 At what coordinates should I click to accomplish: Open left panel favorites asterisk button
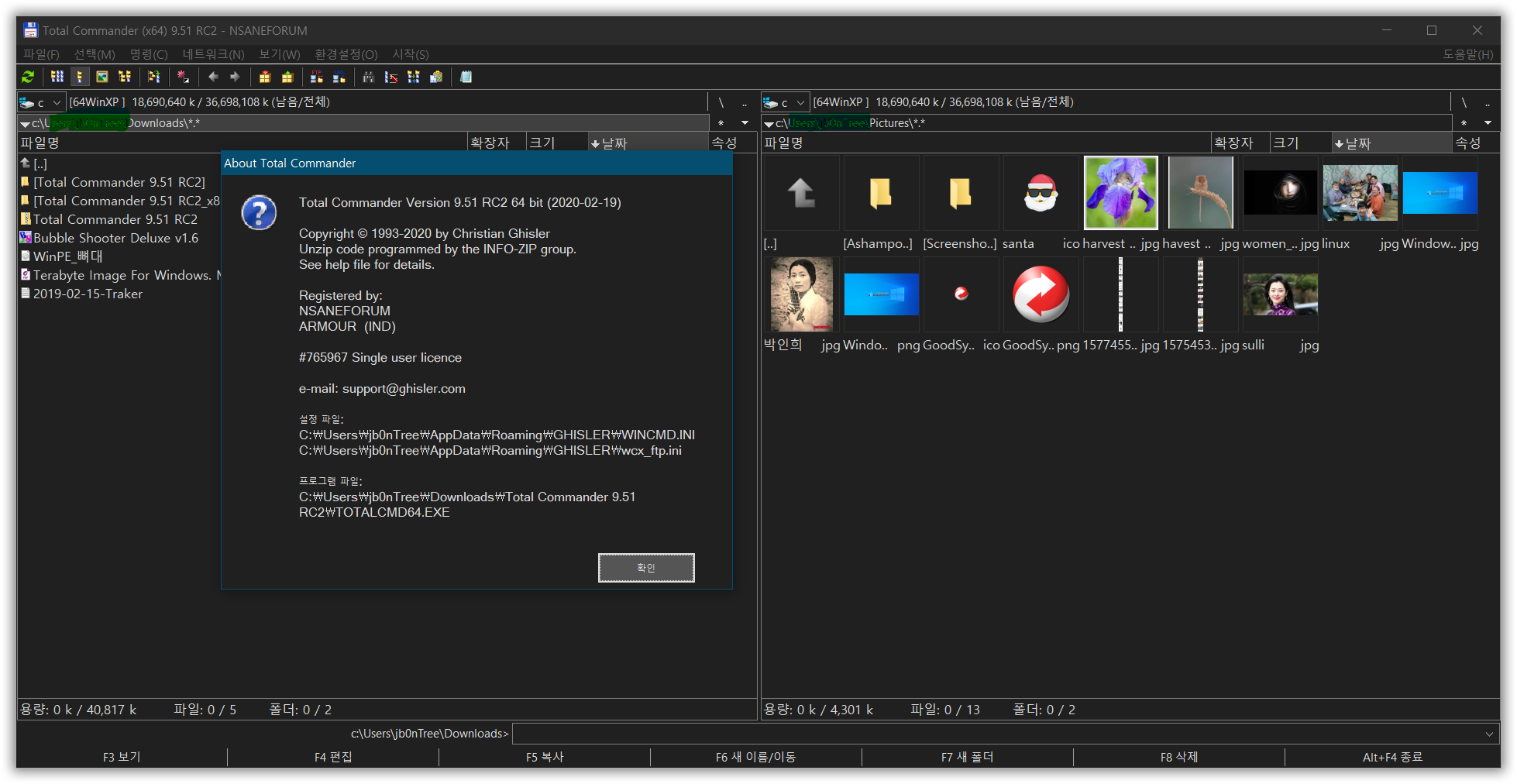(x=721, y=123)
